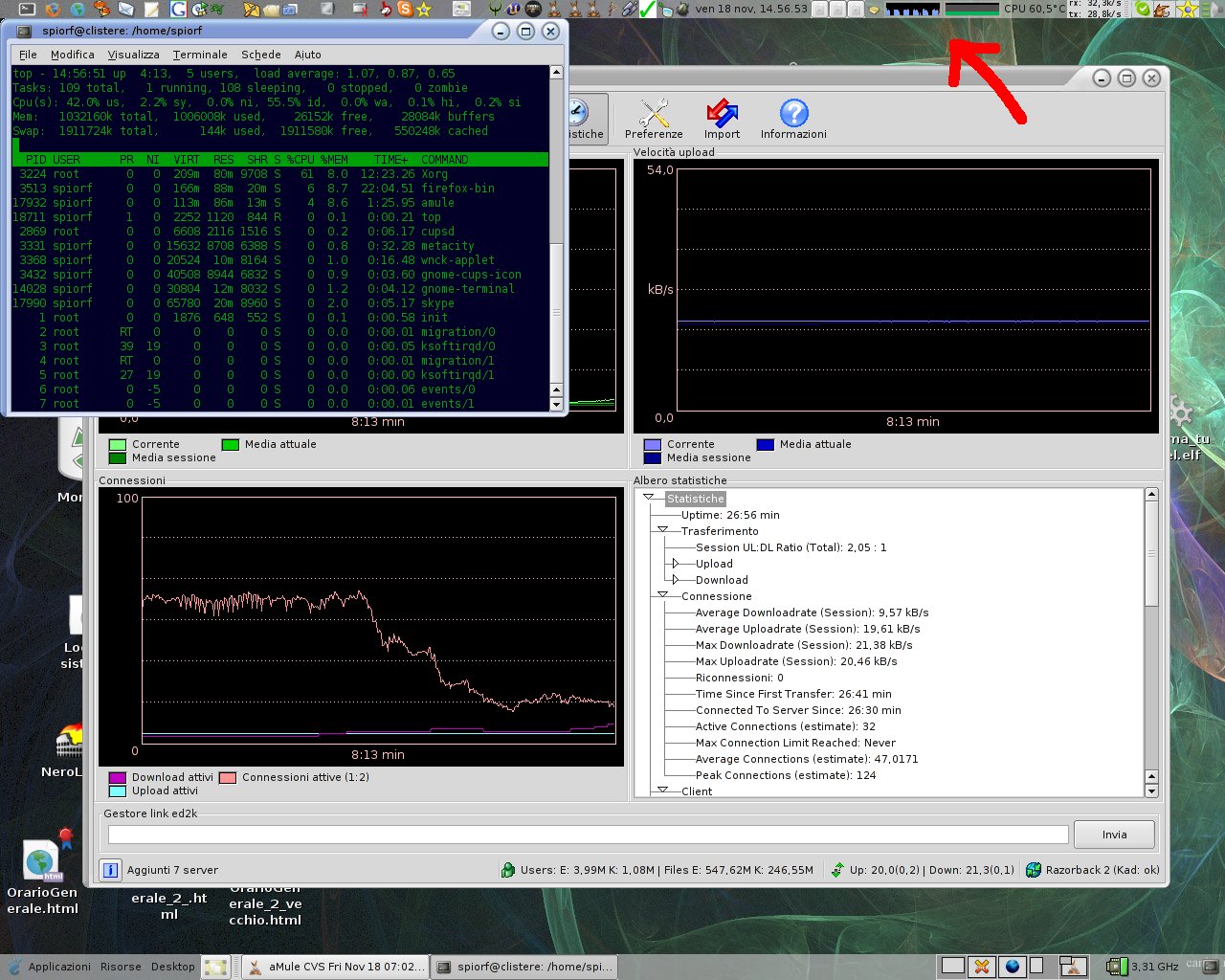Collapse the Statistiche tree root
The height and width of the screenshot is (980, 1225).
[649, 499]
